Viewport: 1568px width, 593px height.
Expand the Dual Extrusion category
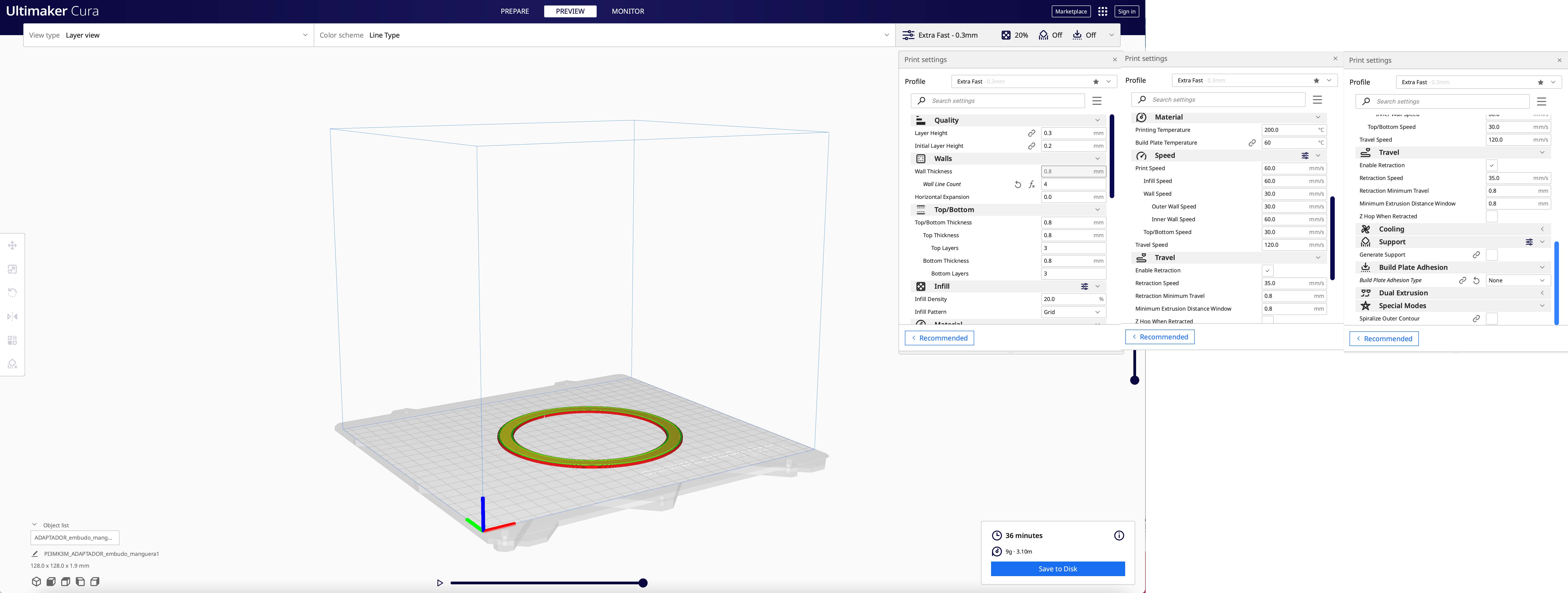coord(1454,294)
